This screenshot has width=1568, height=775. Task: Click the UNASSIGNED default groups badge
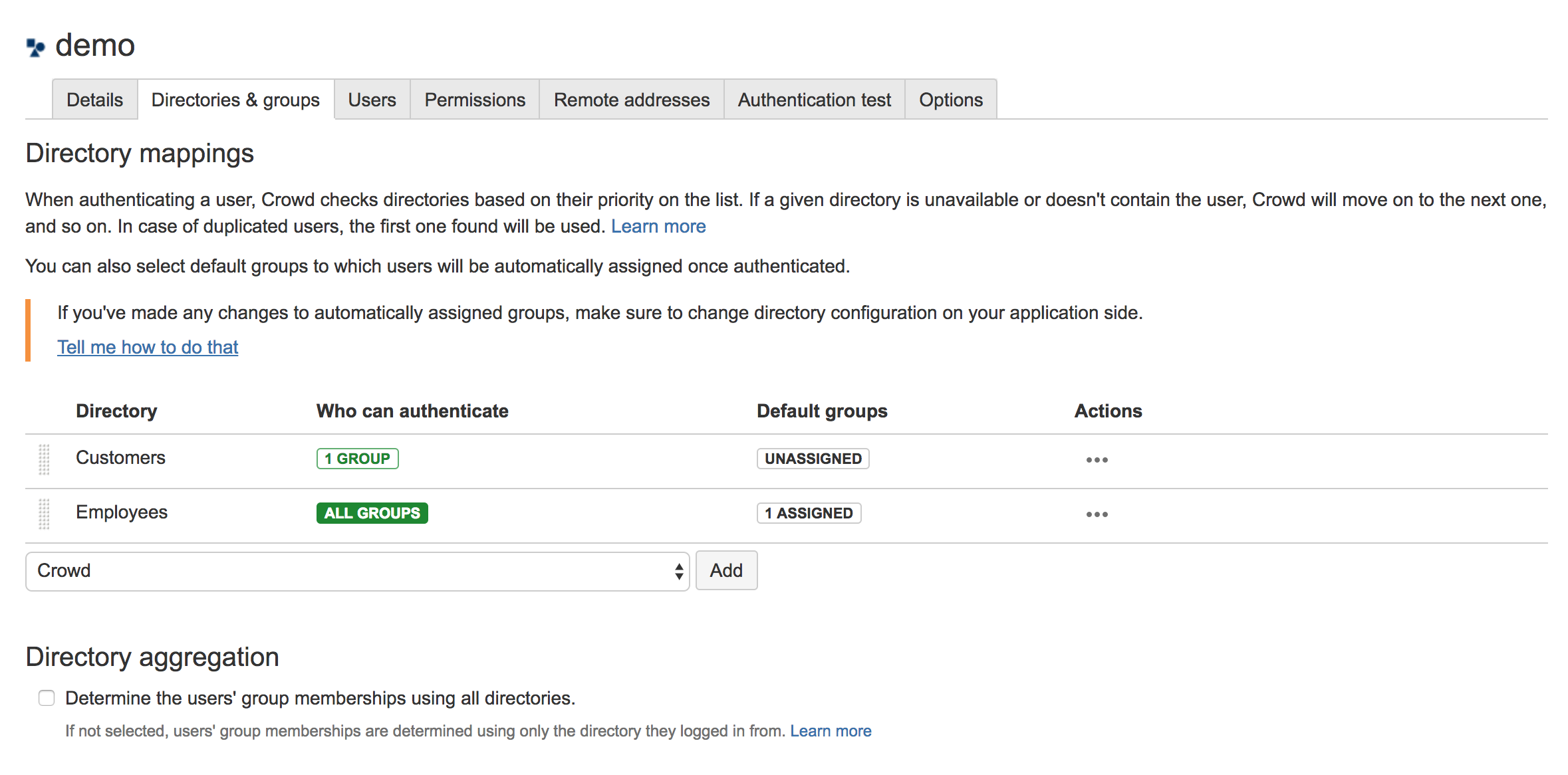click(x=813, y=459)
